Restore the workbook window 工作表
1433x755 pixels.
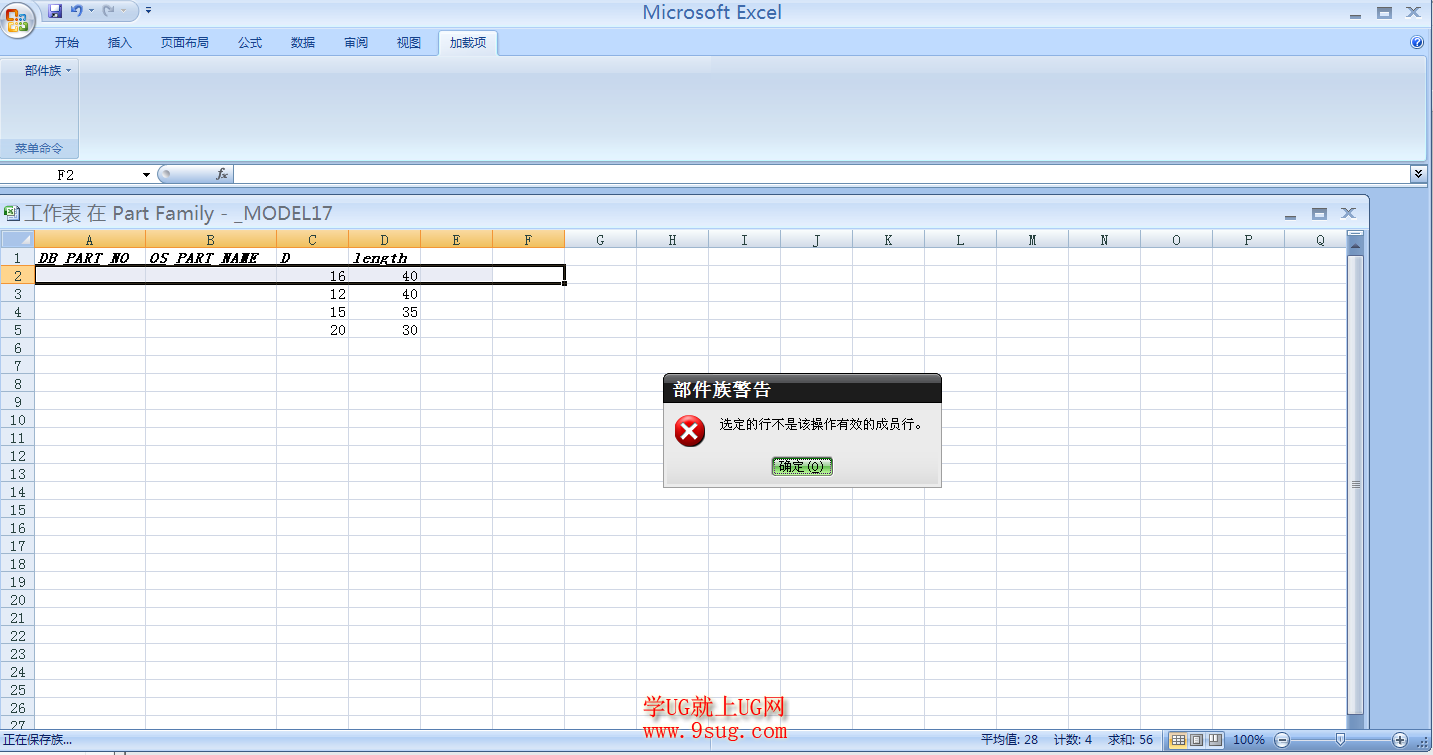(x=1319, y=214)
